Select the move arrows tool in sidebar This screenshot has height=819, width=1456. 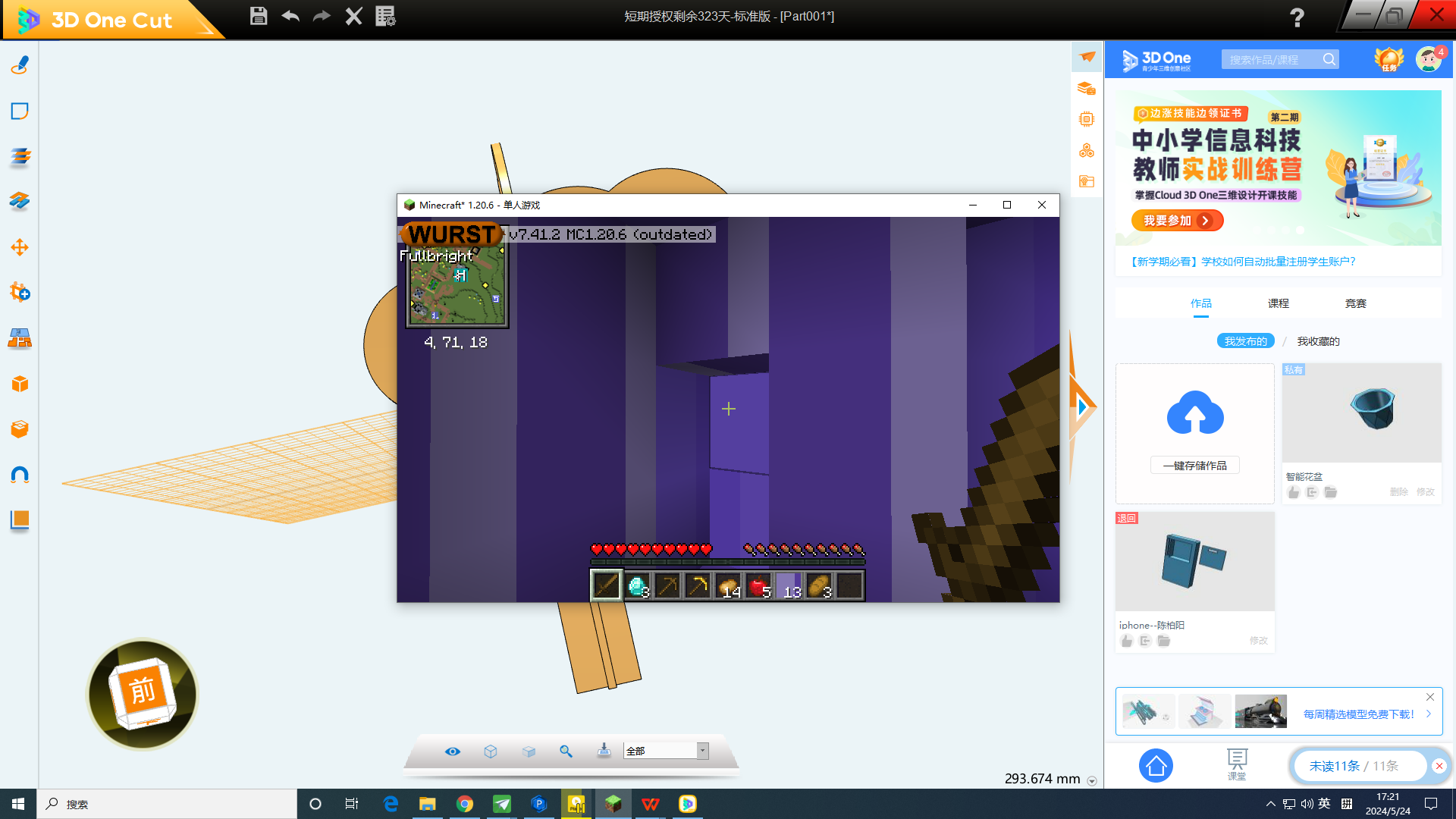click(20, 247)
